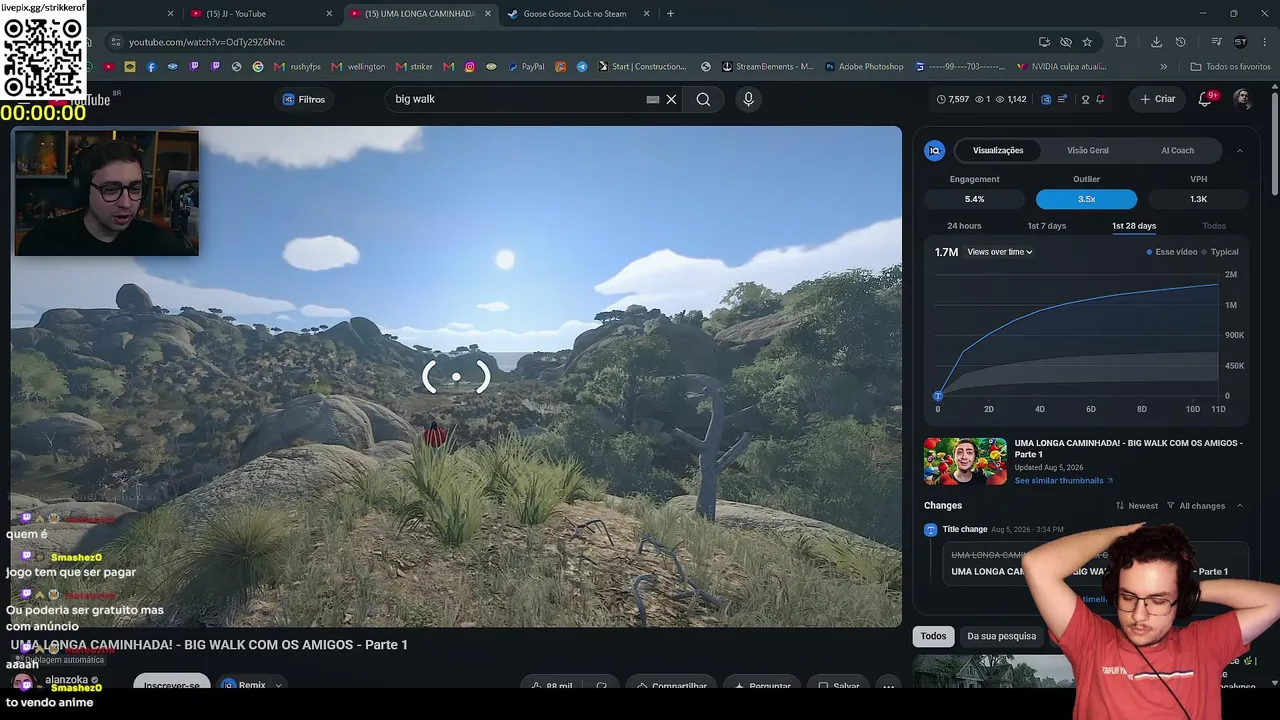Click the YouTube search magnifier button
The height and width of the screenshot is (720, 1280).
tap(703, 99)
